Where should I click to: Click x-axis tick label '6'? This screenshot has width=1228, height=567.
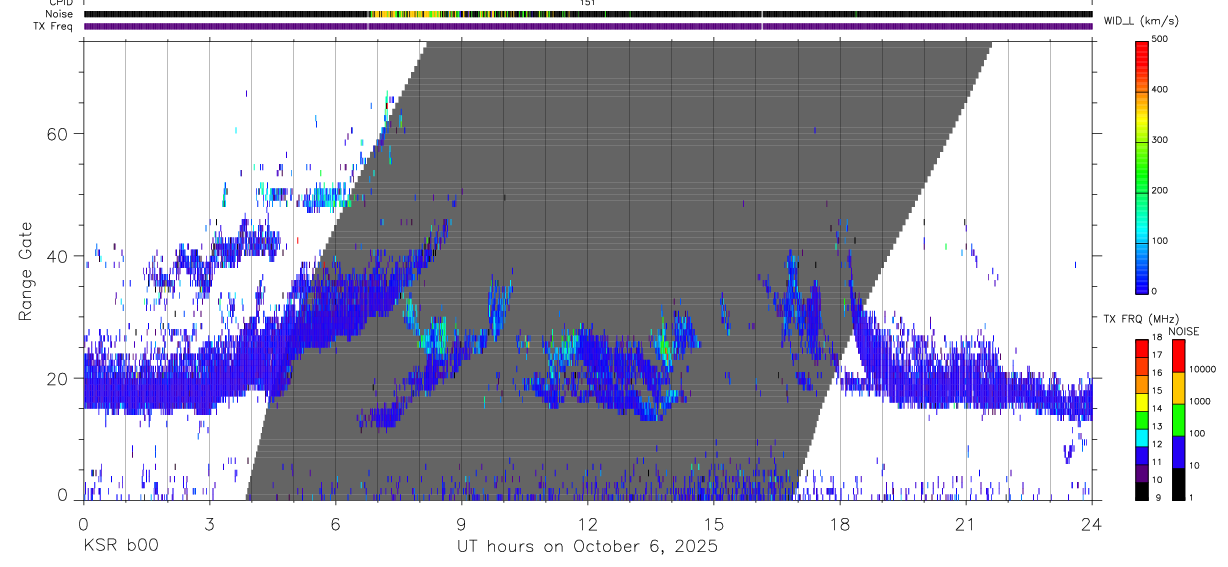(334, 523)
